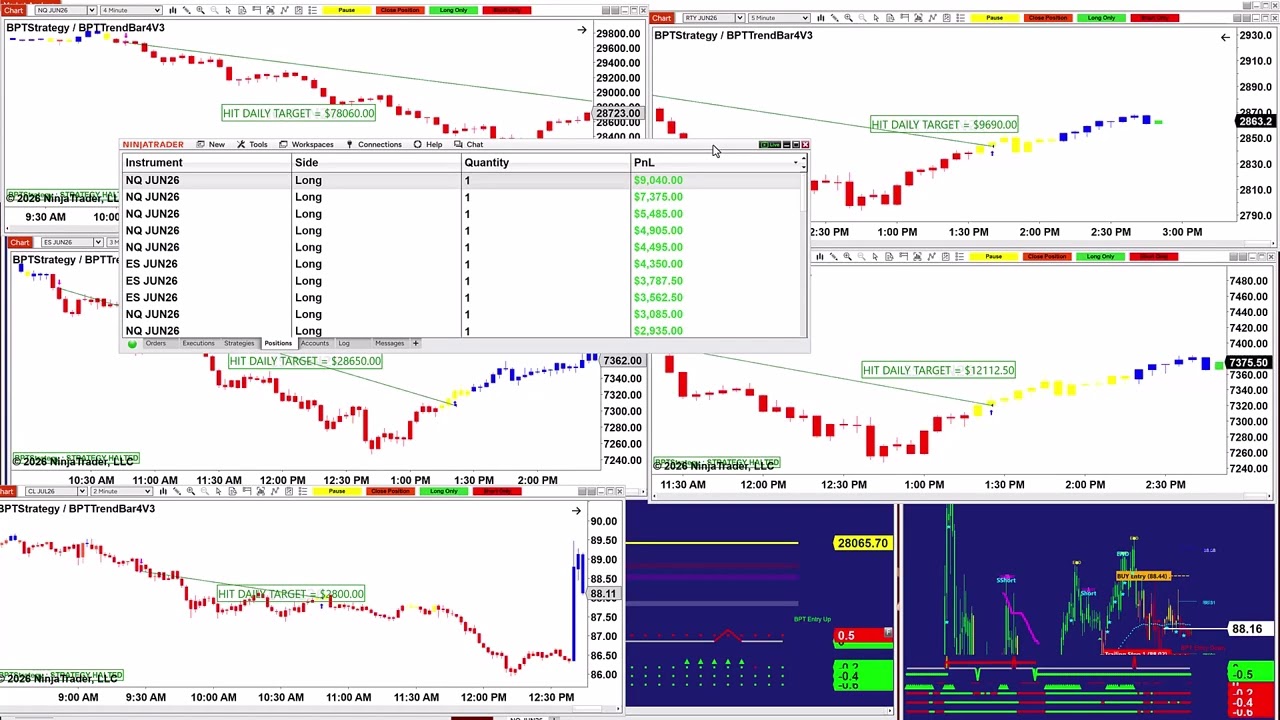Toggle Long Only on NQ chart
Image resolution: width=1280 pixels, height=720 pixels.
coord(453,10)
